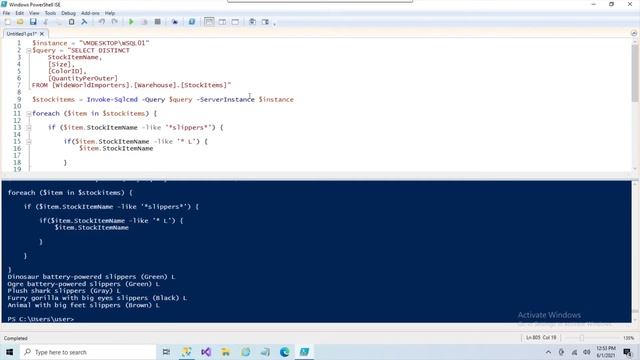Open a new remote PowerShell tab

pos(175,22)
